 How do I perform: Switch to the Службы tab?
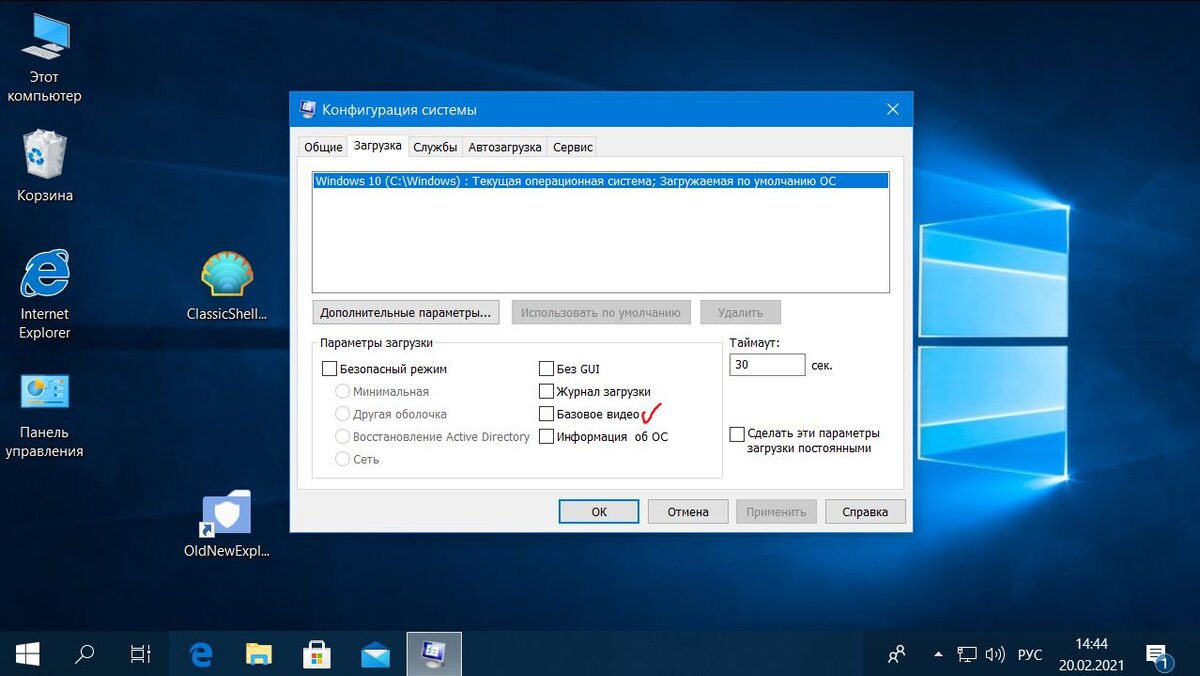435,147
